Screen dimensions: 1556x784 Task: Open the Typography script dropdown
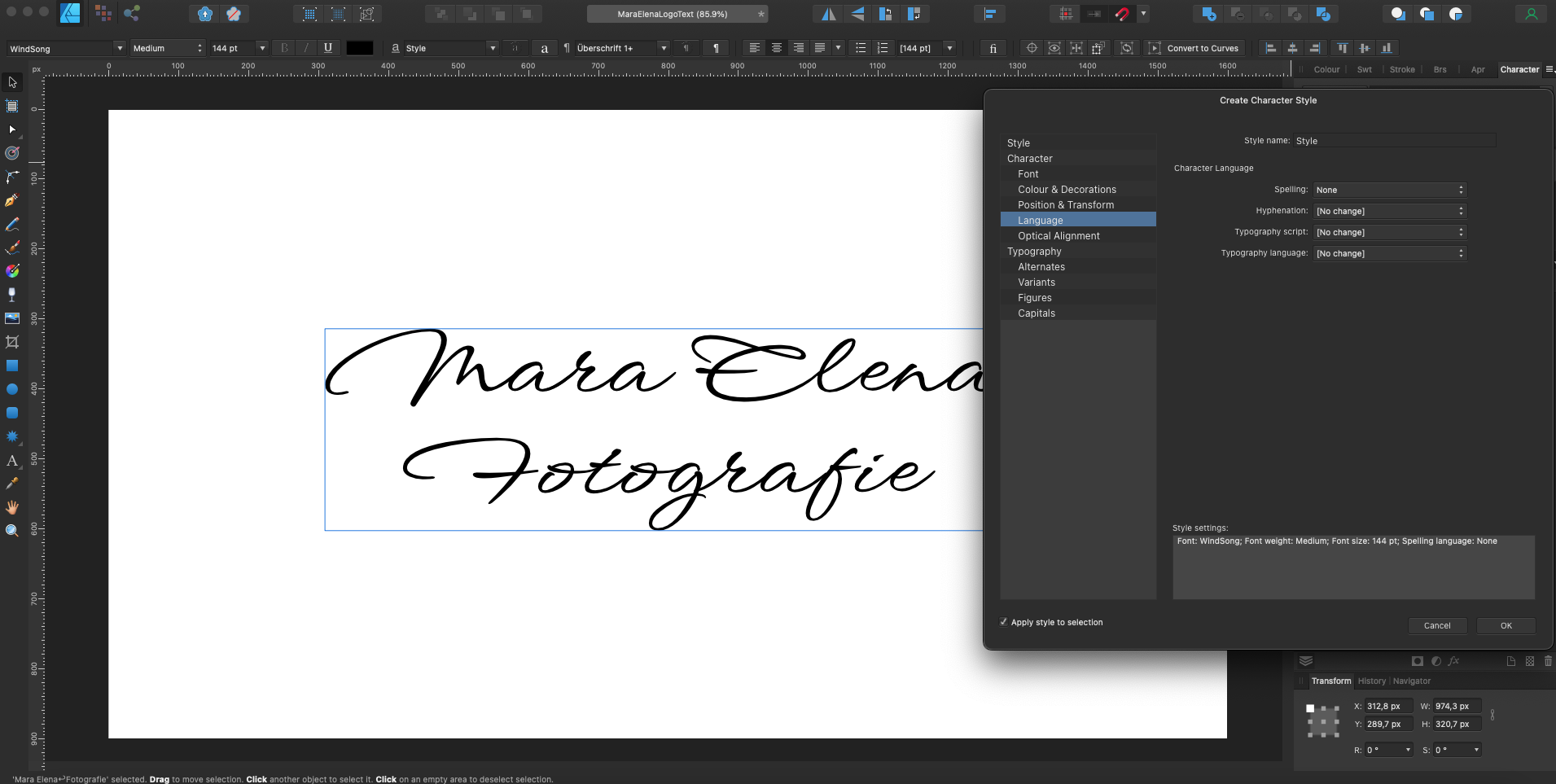tap(1389, 232)
